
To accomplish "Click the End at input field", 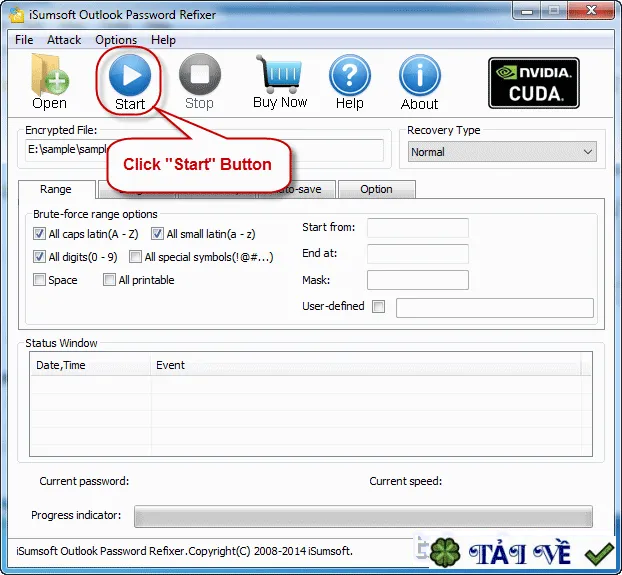I will coord(418,254).
